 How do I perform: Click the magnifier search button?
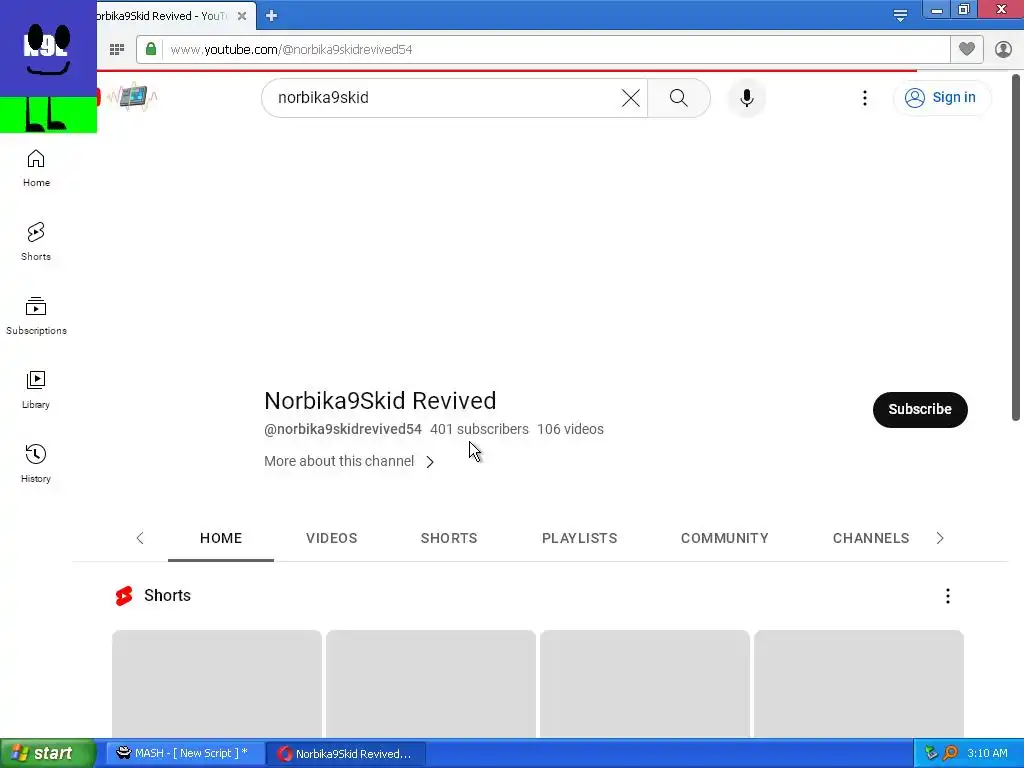click(x=679, y=98)
